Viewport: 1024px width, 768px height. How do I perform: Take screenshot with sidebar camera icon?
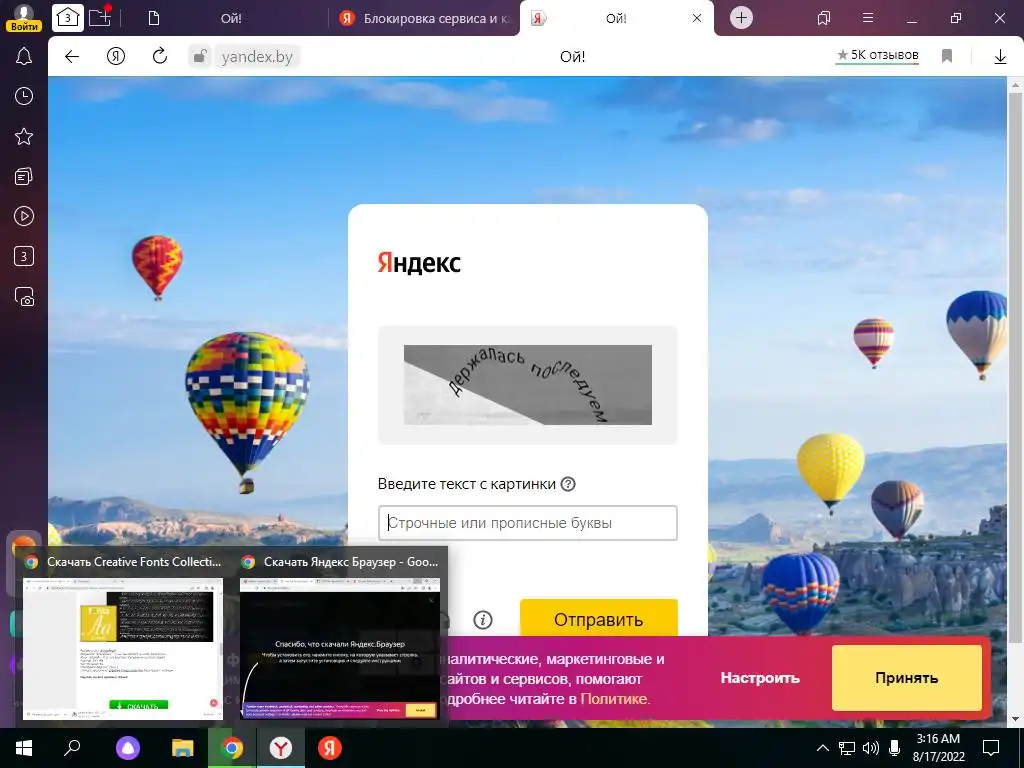coord(24,296)
